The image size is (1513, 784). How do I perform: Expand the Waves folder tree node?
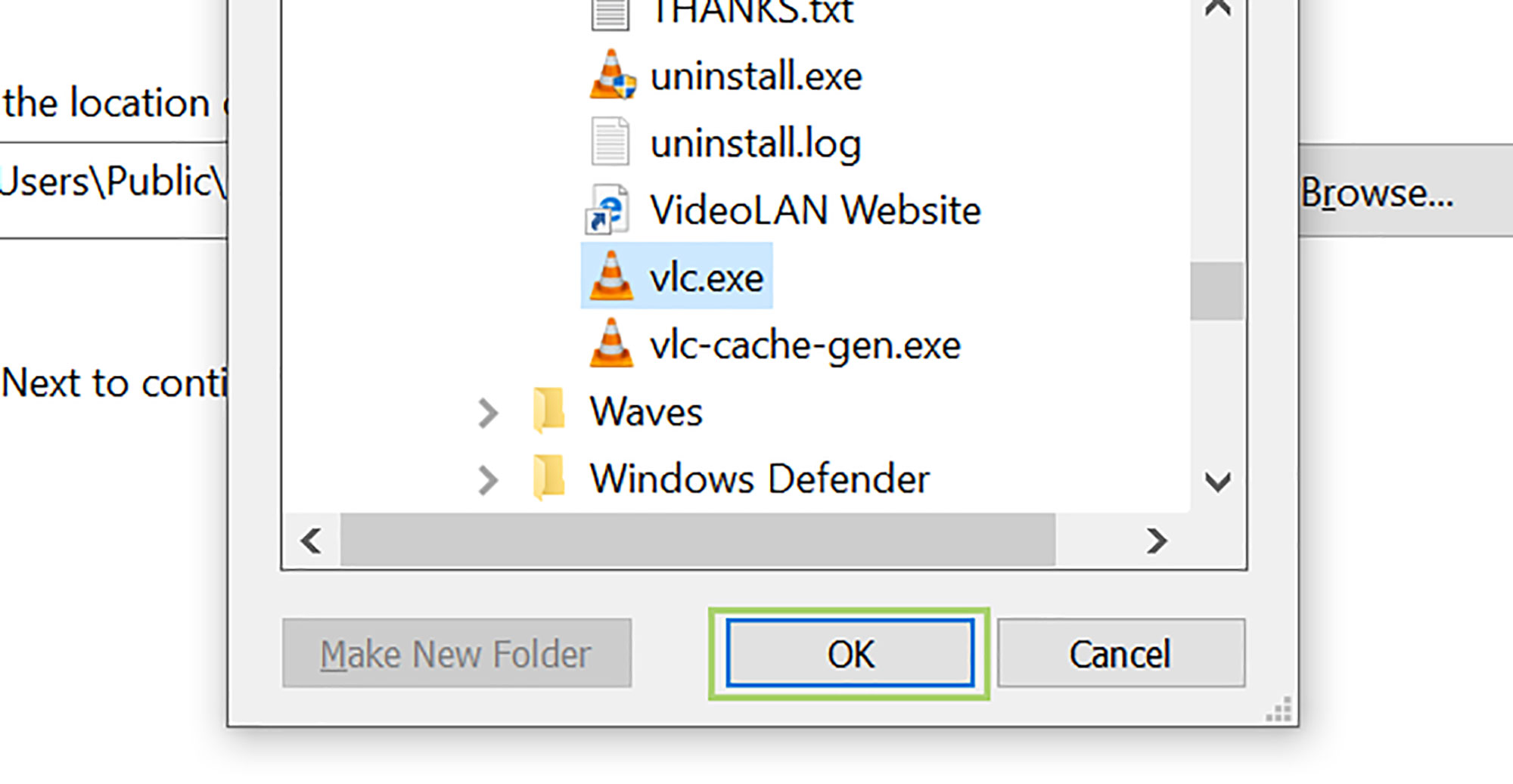click(x=488, y=413)
